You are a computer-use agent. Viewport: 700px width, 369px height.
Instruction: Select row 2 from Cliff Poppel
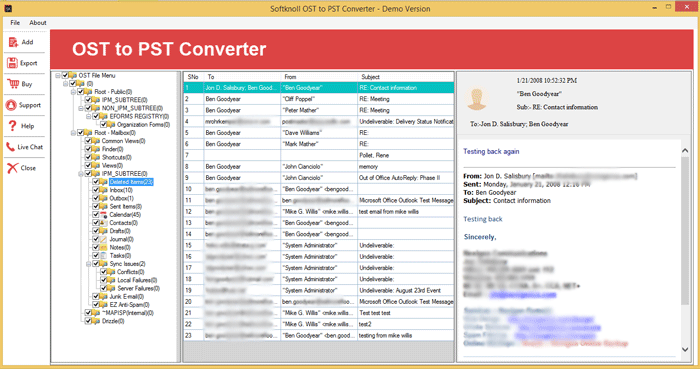[319, 99]
